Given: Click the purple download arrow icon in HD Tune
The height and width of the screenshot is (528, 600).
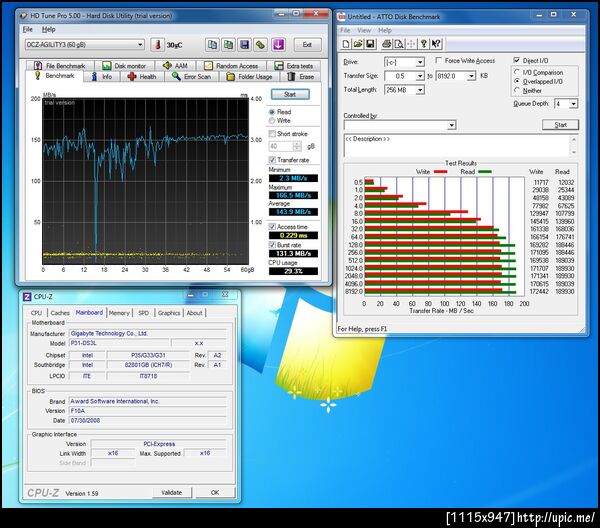Looking at the screenshot, I should click(x=278, y=45).
